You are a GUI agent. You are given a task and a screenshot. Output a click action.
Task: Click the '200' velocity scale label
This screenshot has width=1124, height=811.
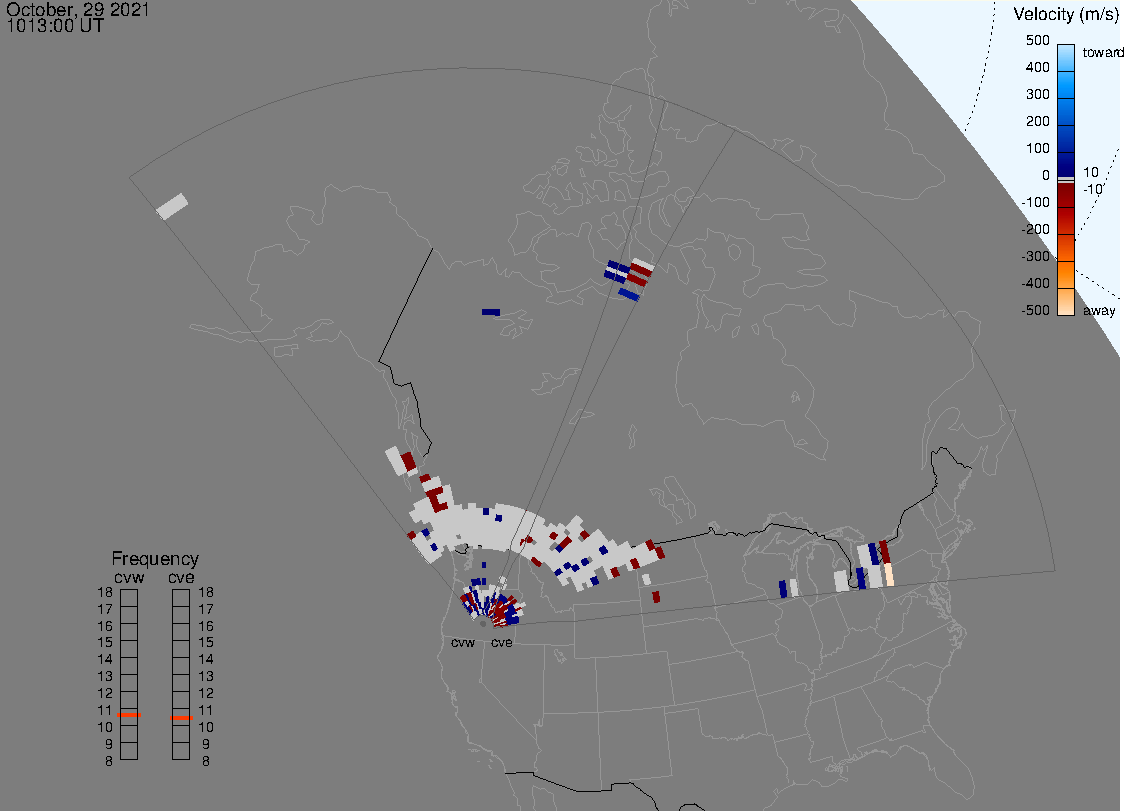point(1037,121)
